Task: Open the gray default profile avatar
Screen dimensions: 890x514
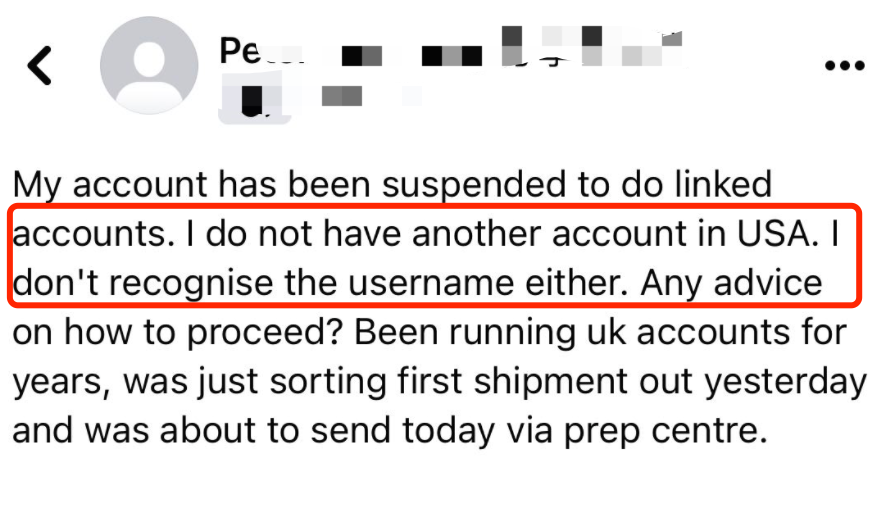Action: [x=149, y=65]
